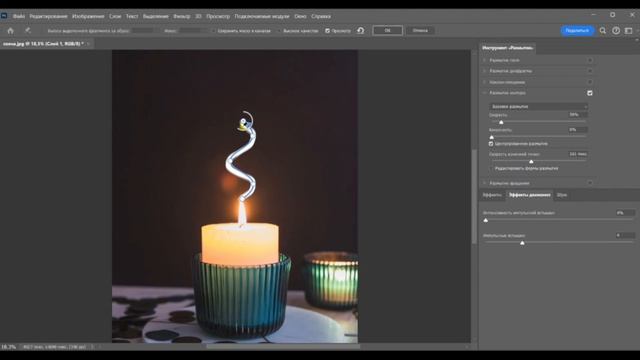Click the blue Поделиться button

tap(577, 31)
